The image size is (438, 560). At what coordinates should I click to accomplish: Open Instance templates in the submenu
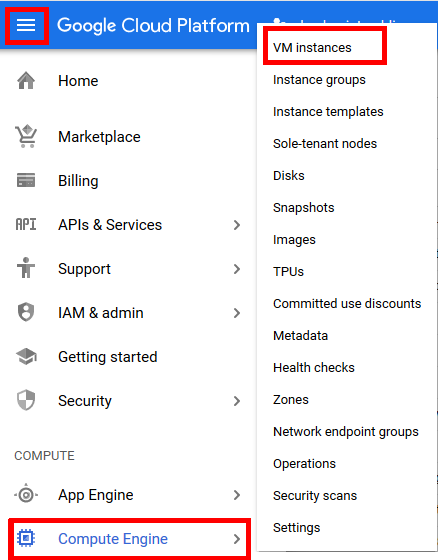click(328, 112)
